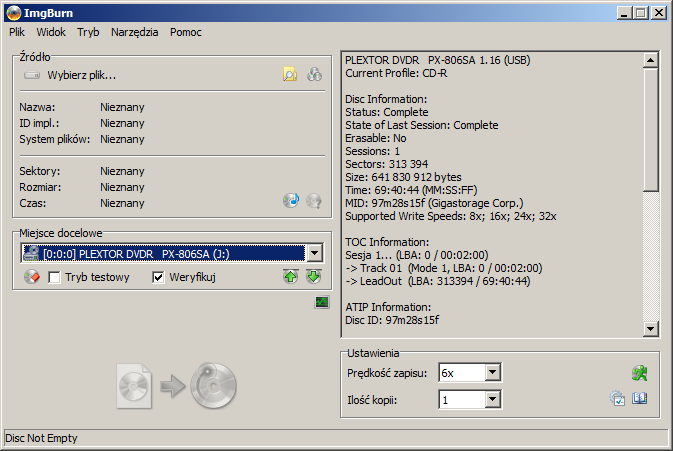Load the drive tray with down arrow

pyautogui.click(x=314, y=277)
